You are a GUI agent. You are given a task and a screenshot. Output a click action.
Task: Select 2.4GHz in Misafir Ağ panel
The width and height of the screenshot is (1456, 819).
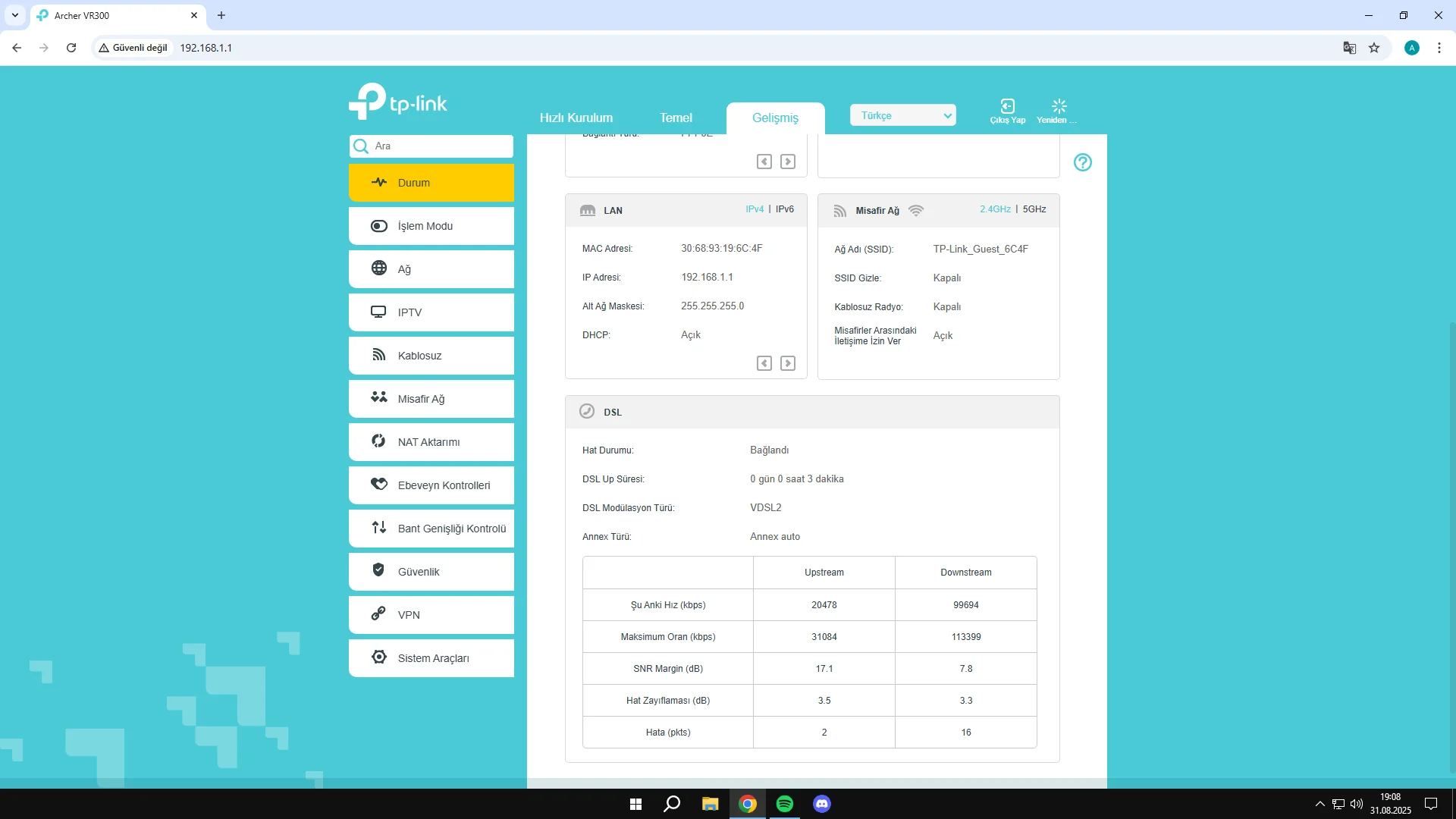[x=995, y=209]
